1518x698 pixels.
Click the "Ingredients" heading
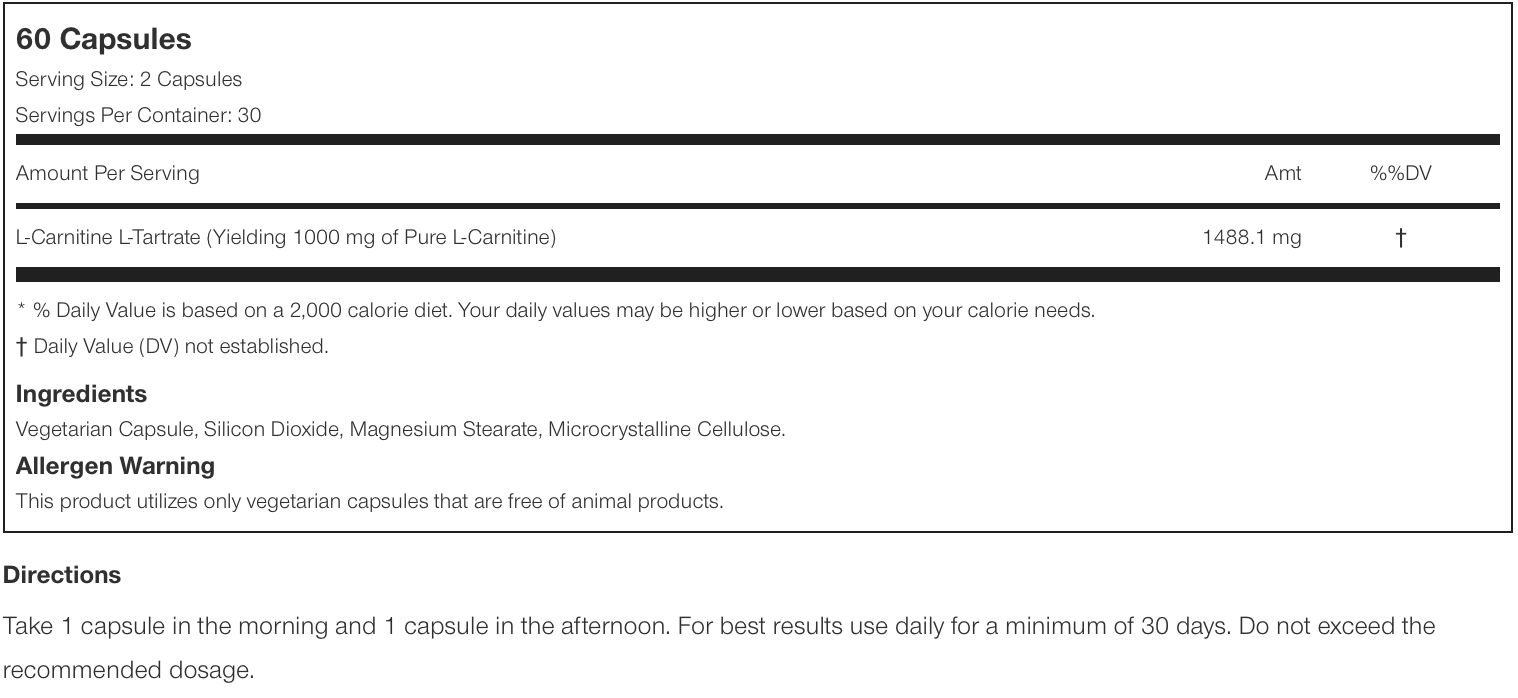coord(81,394)
